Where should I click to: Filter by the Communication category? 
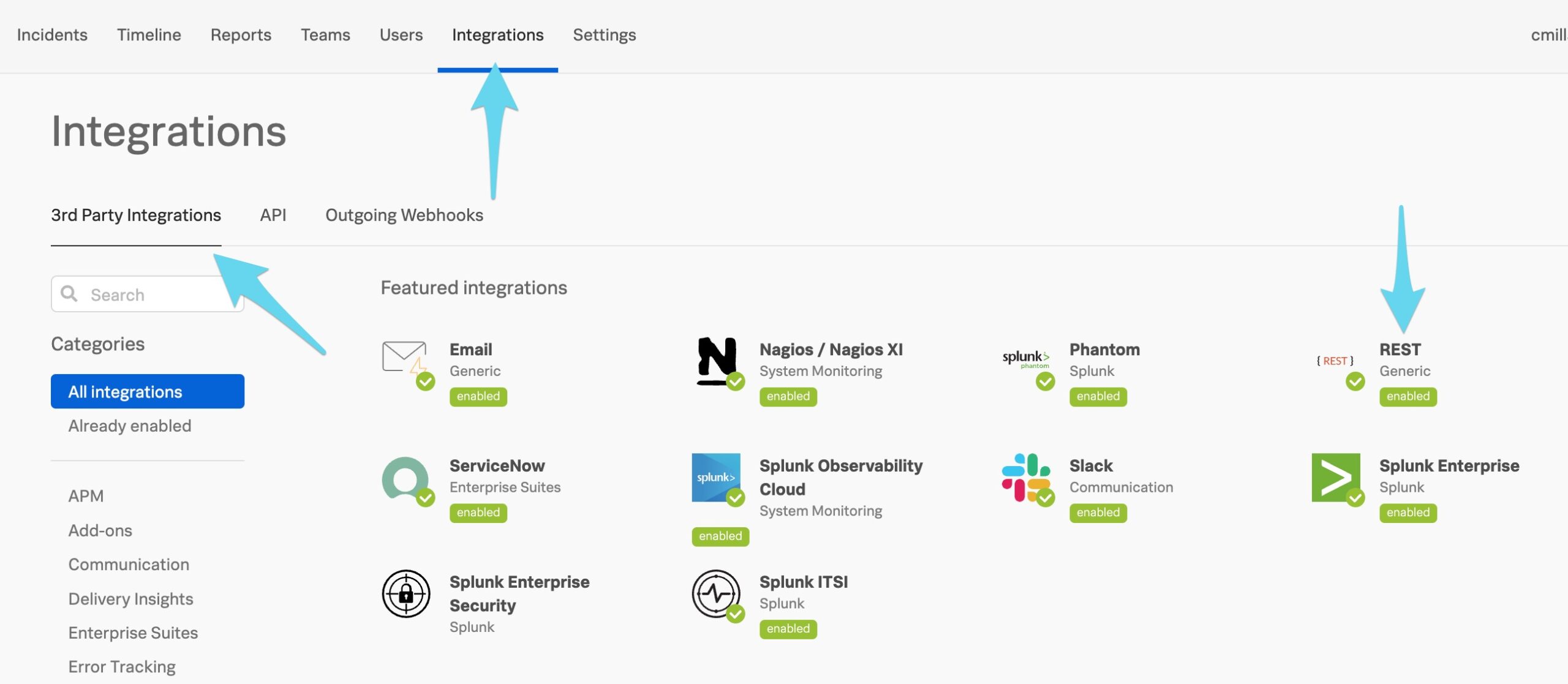coord(129,564)
